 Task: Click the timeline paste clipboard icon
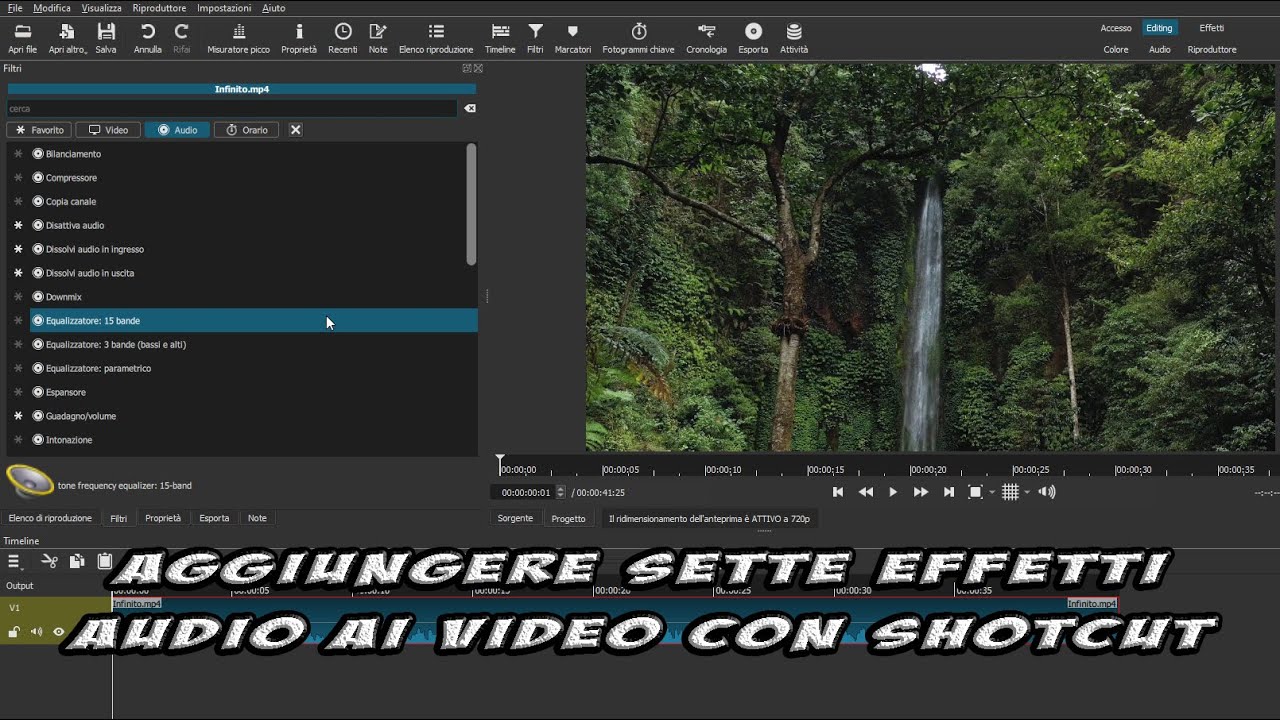tap(104, 562)
